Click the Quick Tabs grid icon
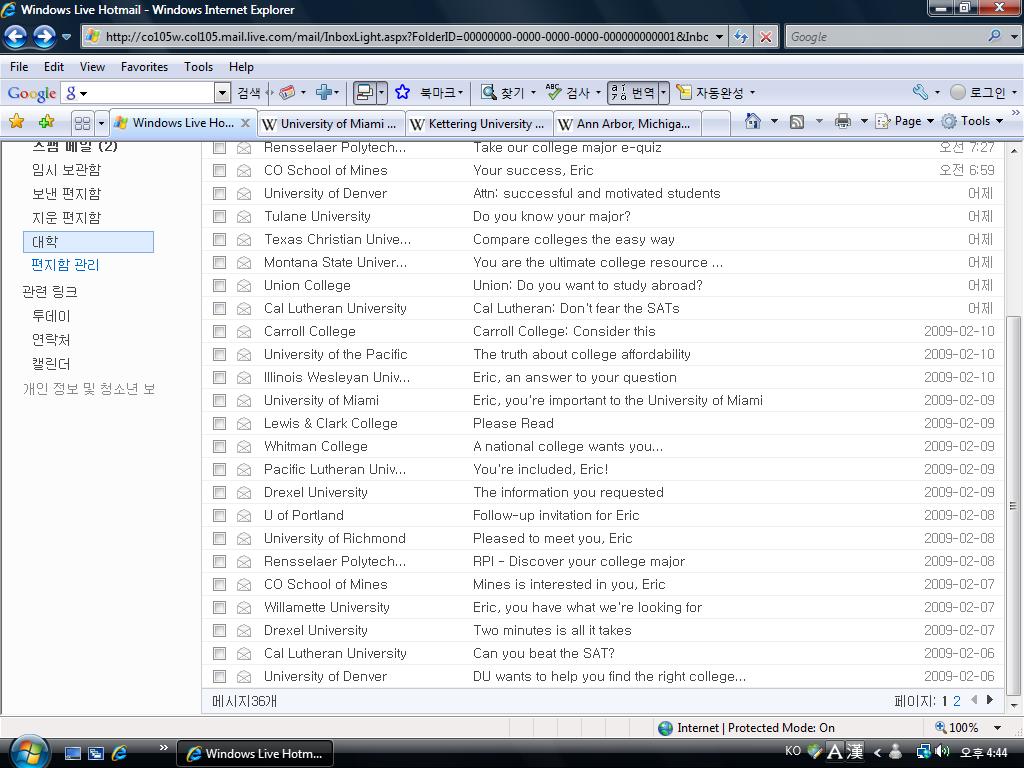 pyautogui.click(x=82, y=123)
